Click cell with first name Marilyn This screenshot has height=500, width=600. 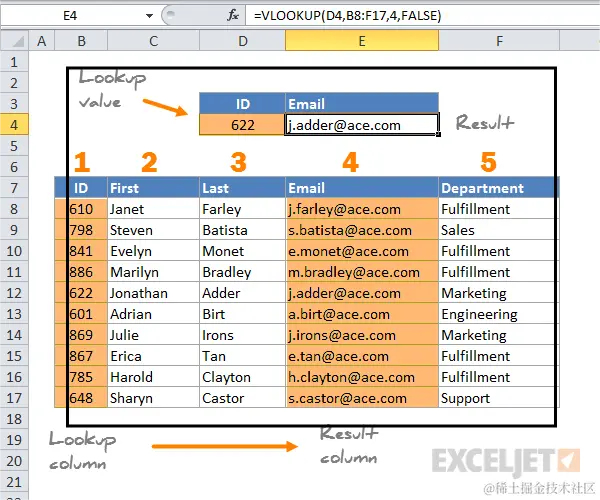153,272
